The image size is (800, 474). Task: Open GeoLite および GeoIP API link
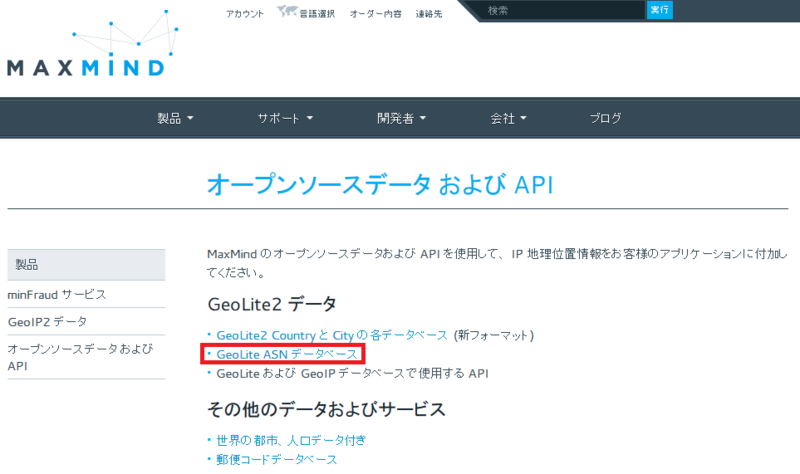[352, 373]
